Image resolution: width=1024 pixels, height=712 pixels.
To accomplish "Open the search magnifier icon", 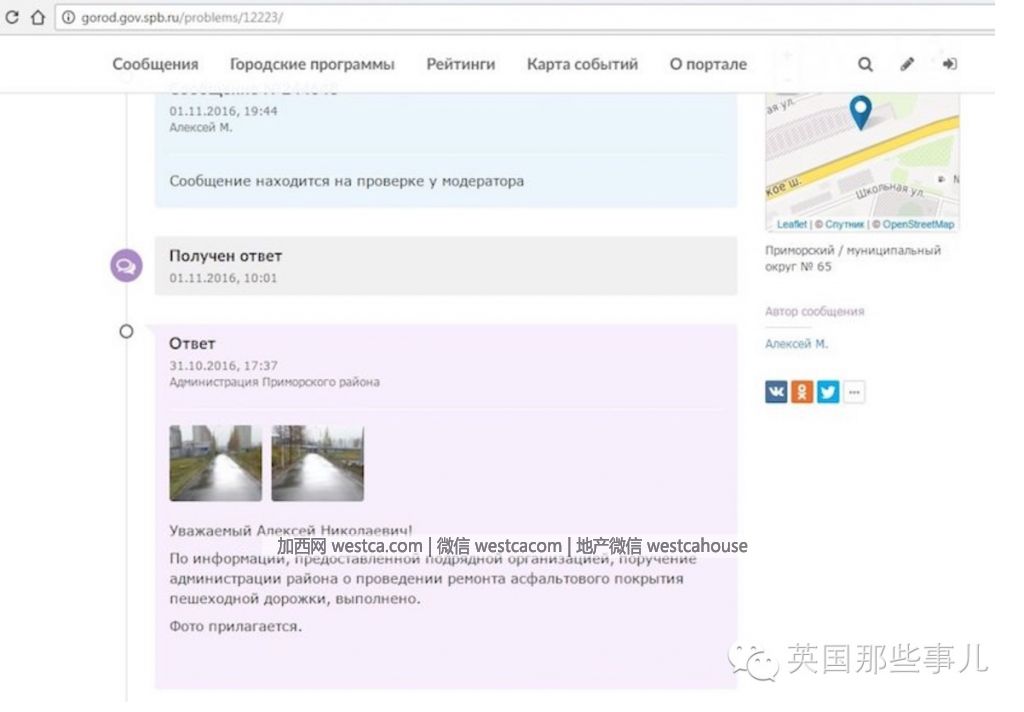I will coord(865,64).
